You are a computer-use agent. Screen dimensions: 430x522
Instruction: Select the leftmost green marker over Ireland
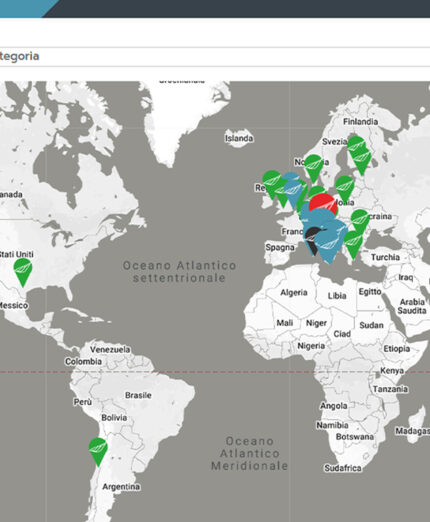271,183
